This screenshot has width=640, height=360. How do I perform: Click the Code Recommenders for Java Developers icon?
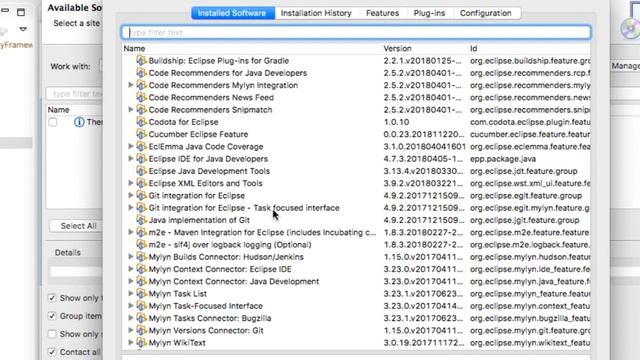pos(141,73)
